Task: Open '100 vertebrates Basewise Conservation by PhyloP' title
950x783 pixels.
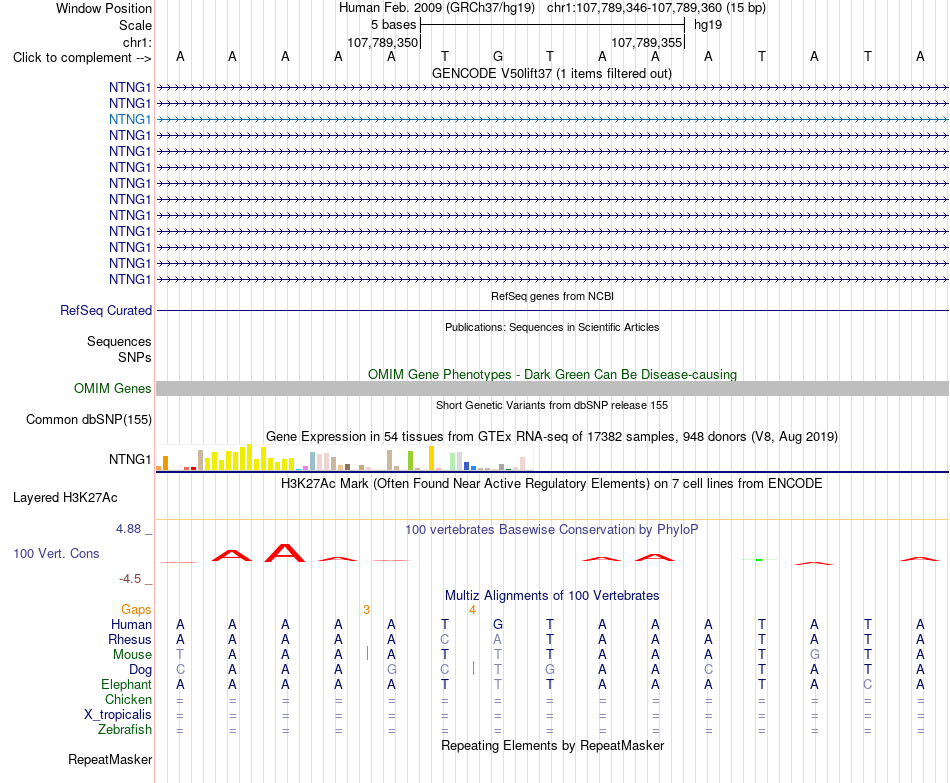Action: tap(552, 530)
